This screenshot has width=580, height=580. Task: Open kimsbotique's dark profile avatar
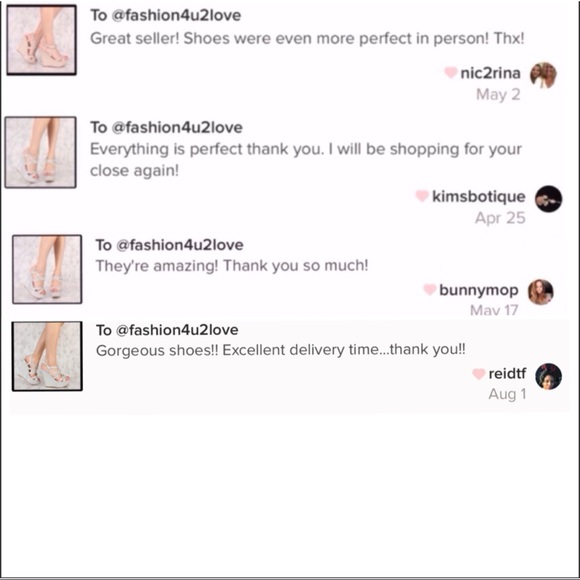pyautogui.click(x=549, y=199)
